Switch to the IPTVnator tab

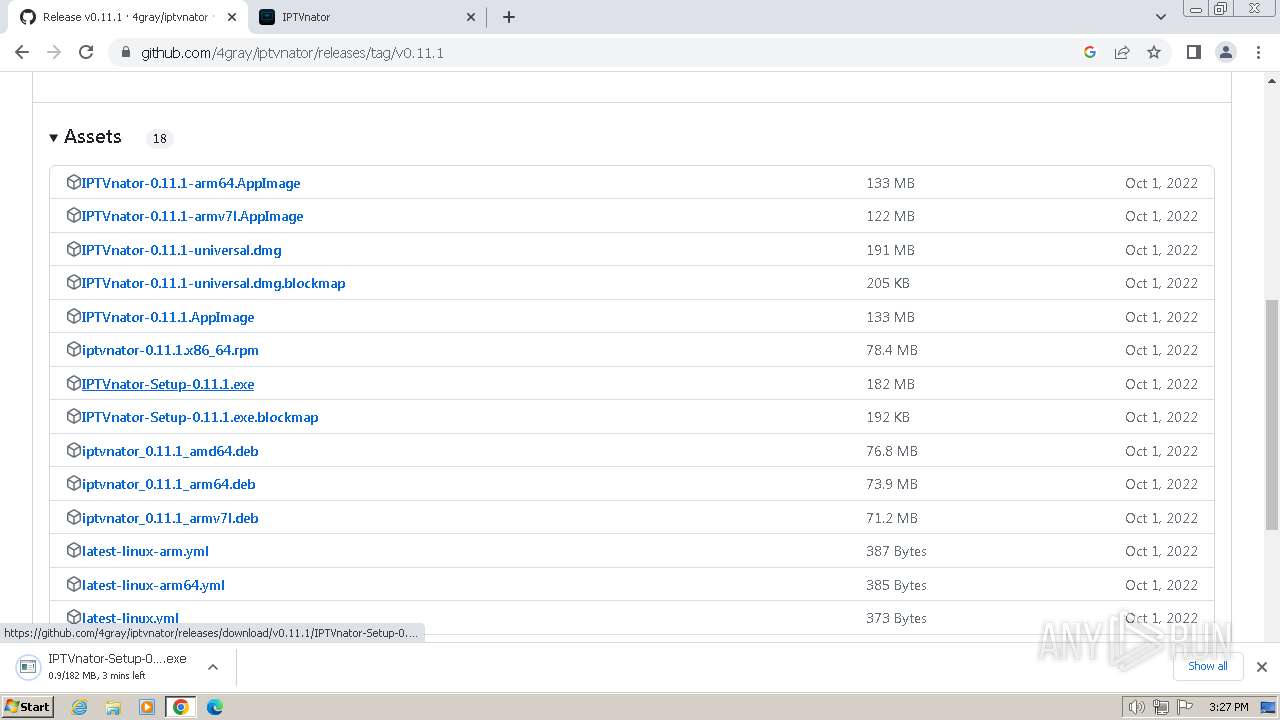pyautogui.click(x=365, y=17)
